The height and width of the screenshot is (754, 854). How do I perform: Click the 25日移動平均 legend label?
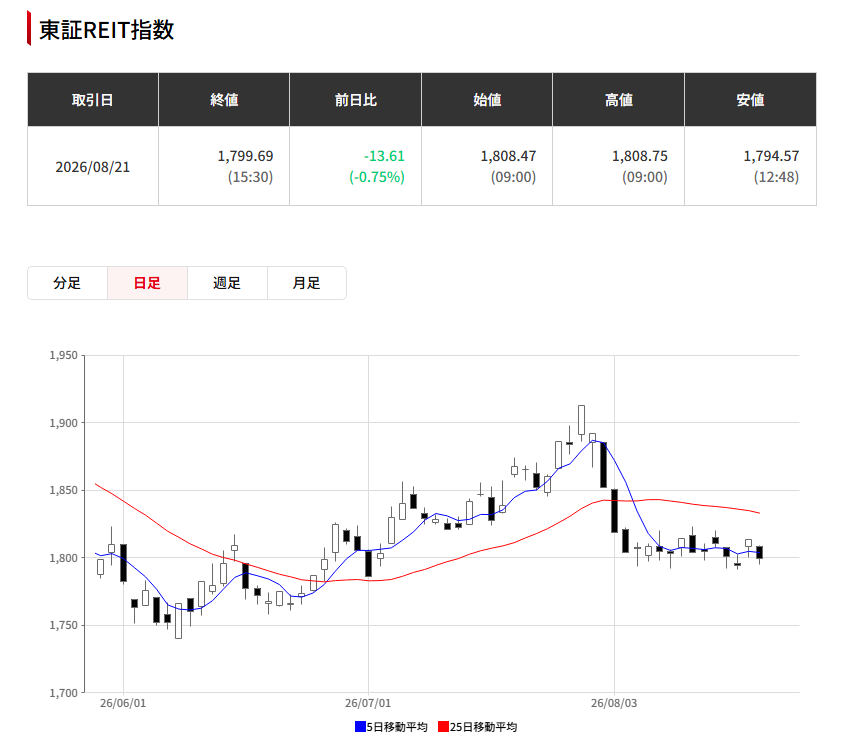click(x=484, y=727)
